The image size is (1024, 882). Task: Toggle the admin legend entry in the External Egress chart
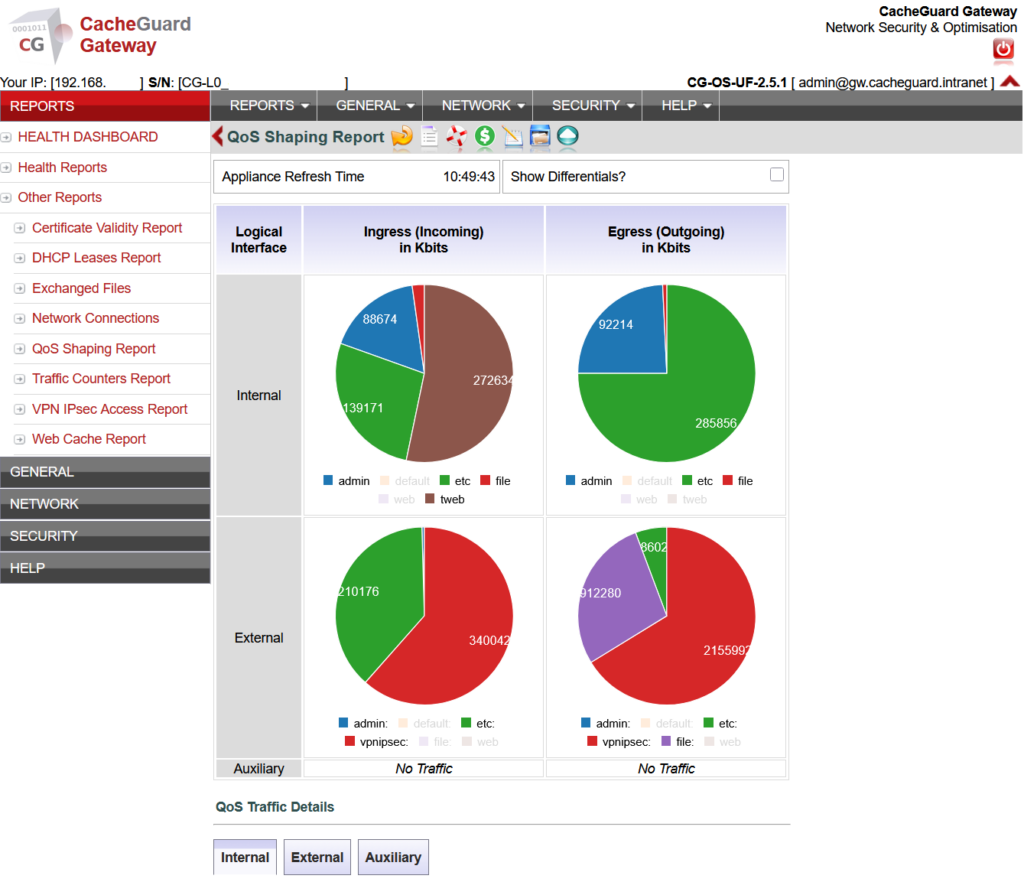click(x=605, y=723)
